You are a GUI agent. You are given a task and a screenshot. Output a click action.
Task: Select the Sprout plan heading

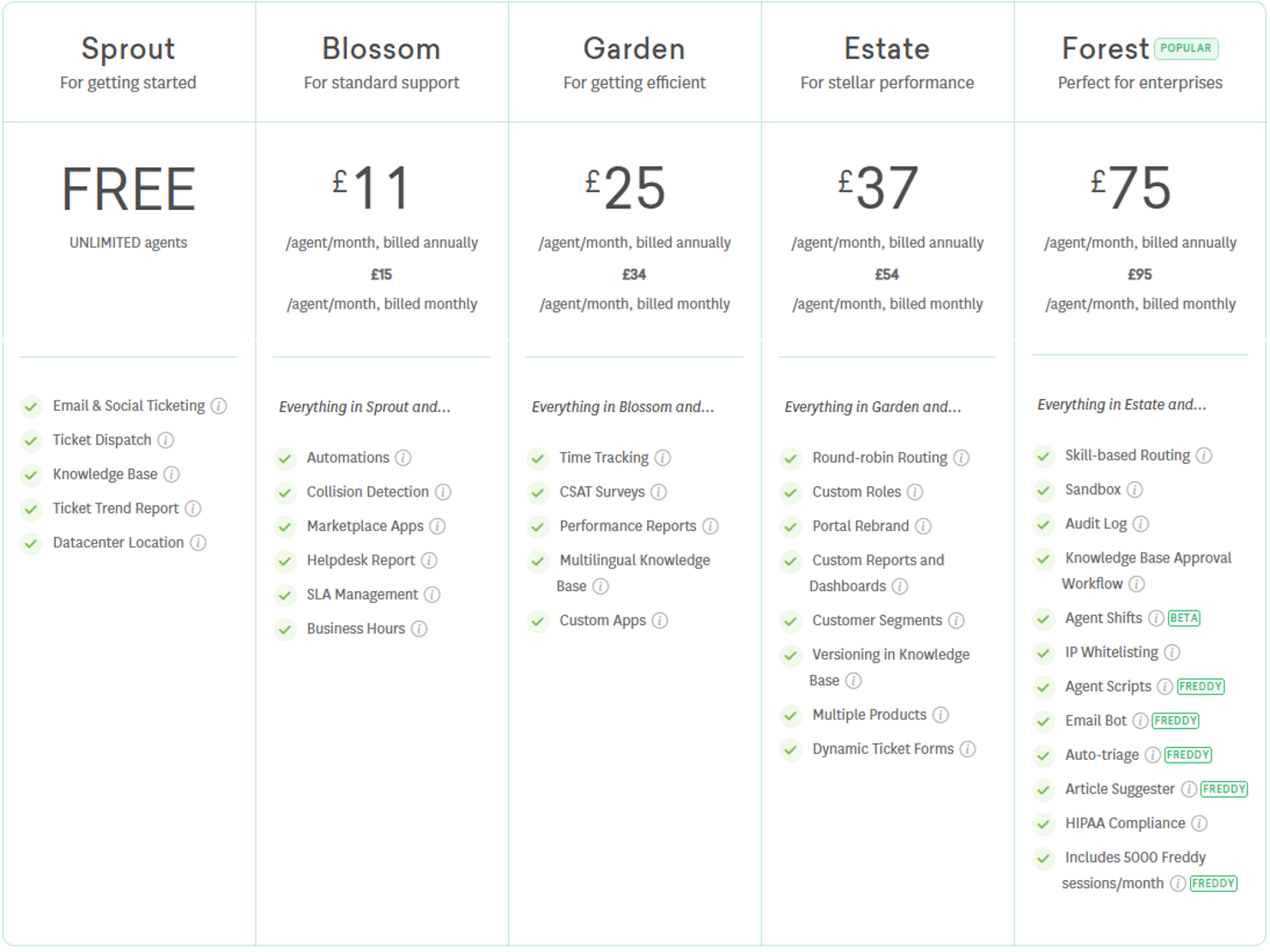128,49
